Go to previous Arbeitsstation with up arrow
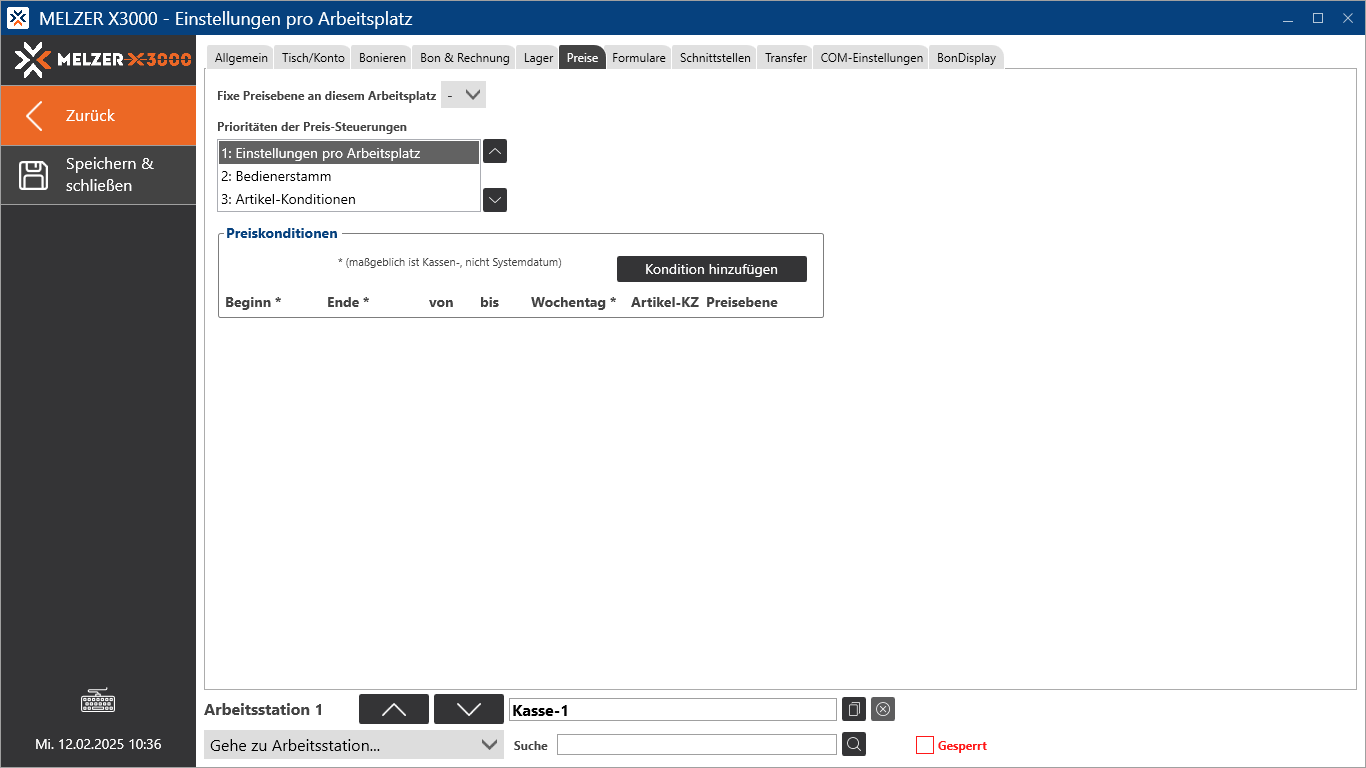This screenshot has height=768, width=1366. [x=393, y=709]
